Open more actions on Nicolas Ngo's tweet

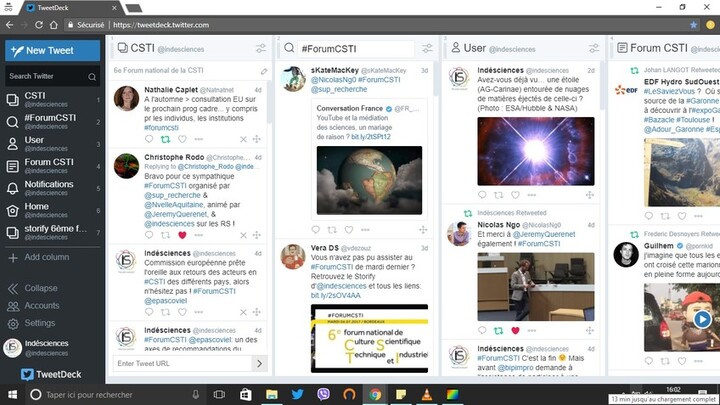tap(532, 330)
